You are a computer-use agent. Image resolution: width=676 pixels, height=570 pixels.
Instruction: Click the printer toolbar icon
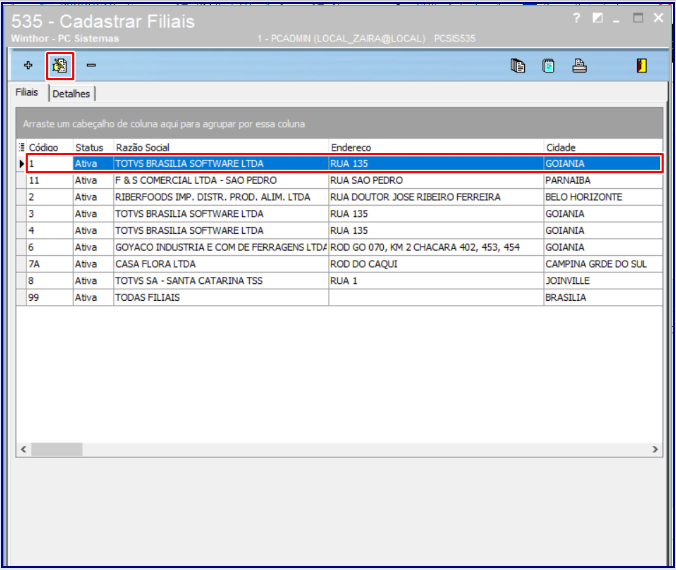(x=579, y=66)
